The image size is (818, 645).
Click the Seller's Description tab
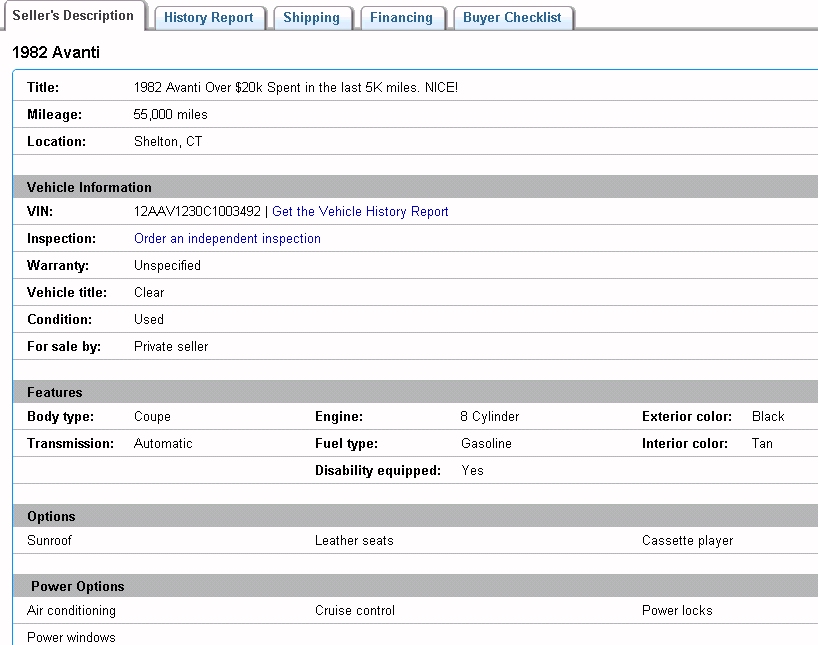tap(73, 16)
